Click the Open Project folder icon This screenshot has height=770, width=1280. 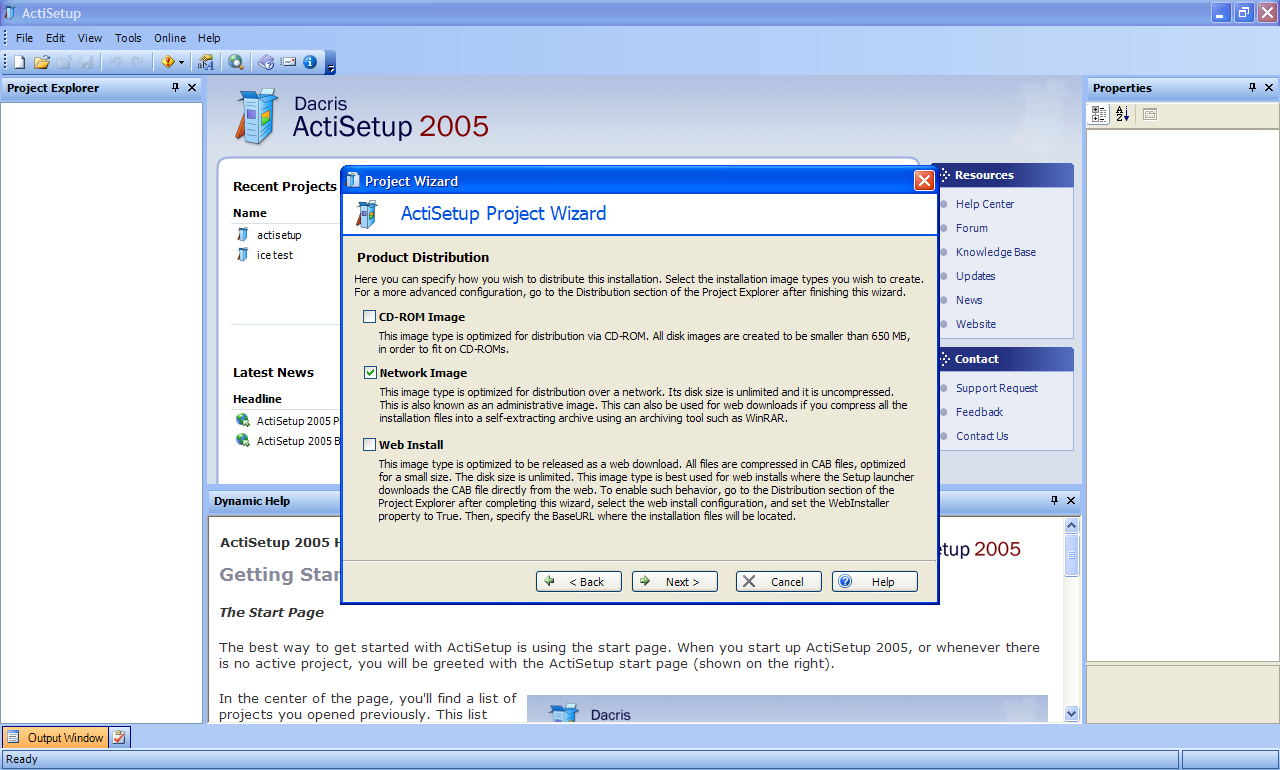click(42, 62)
